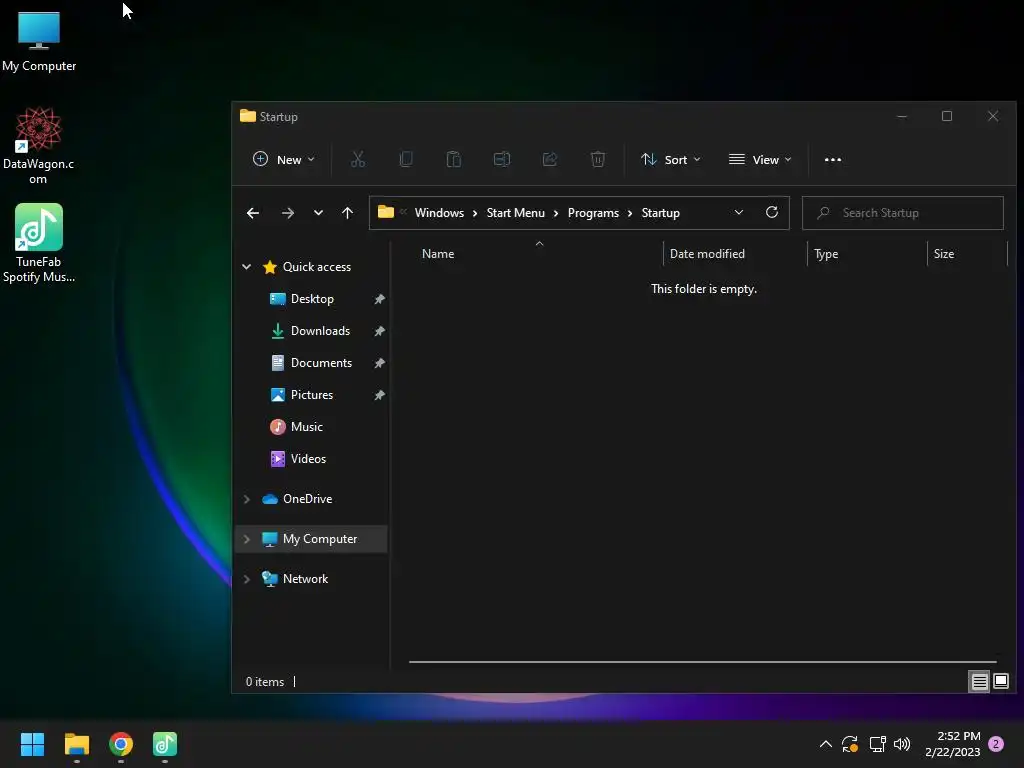This screenshot has height=768, width=1024.
Task: Select Desktop in navigation pane
Action: [x=312, y=299]
